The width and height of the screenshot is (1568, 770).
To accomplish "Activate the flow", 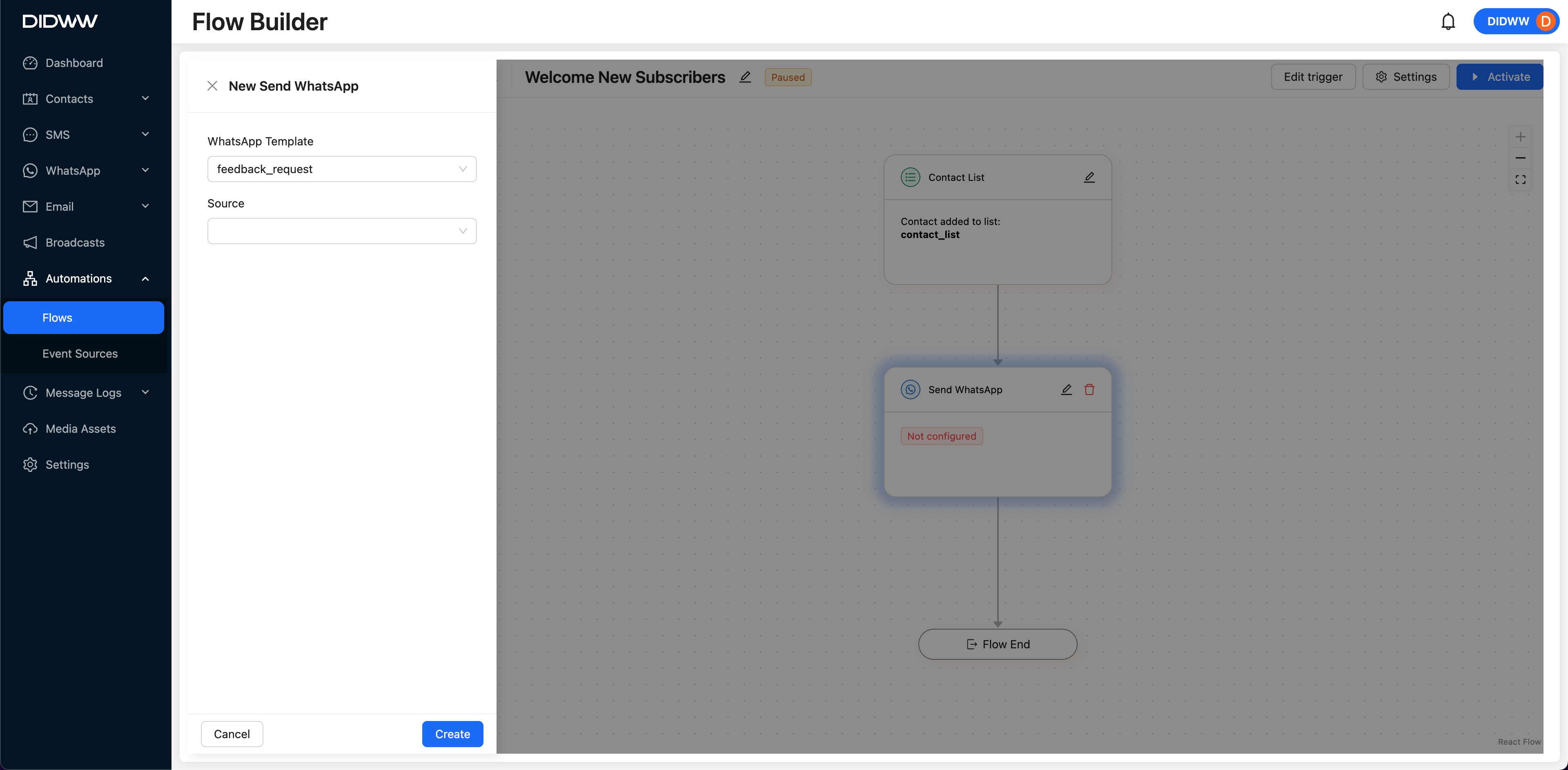I will click(1499, 77).
